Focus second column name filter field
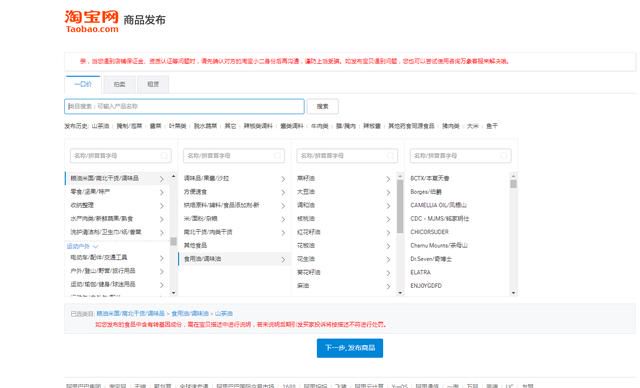 pyautogui.click(x=234, y=156)
